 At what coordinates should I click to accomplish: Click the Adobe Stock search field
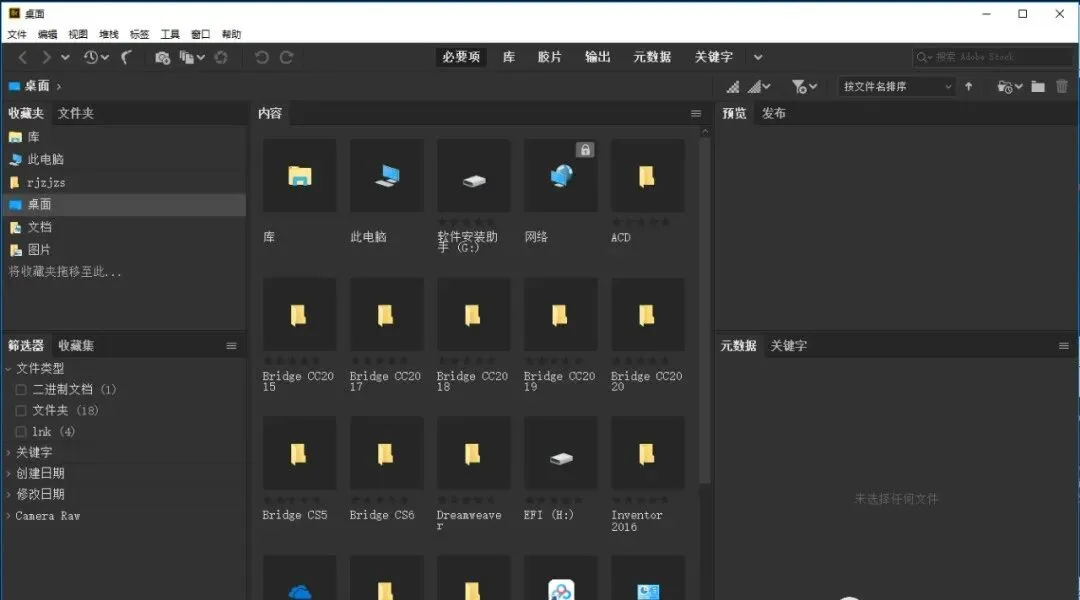tap(993, 57)
